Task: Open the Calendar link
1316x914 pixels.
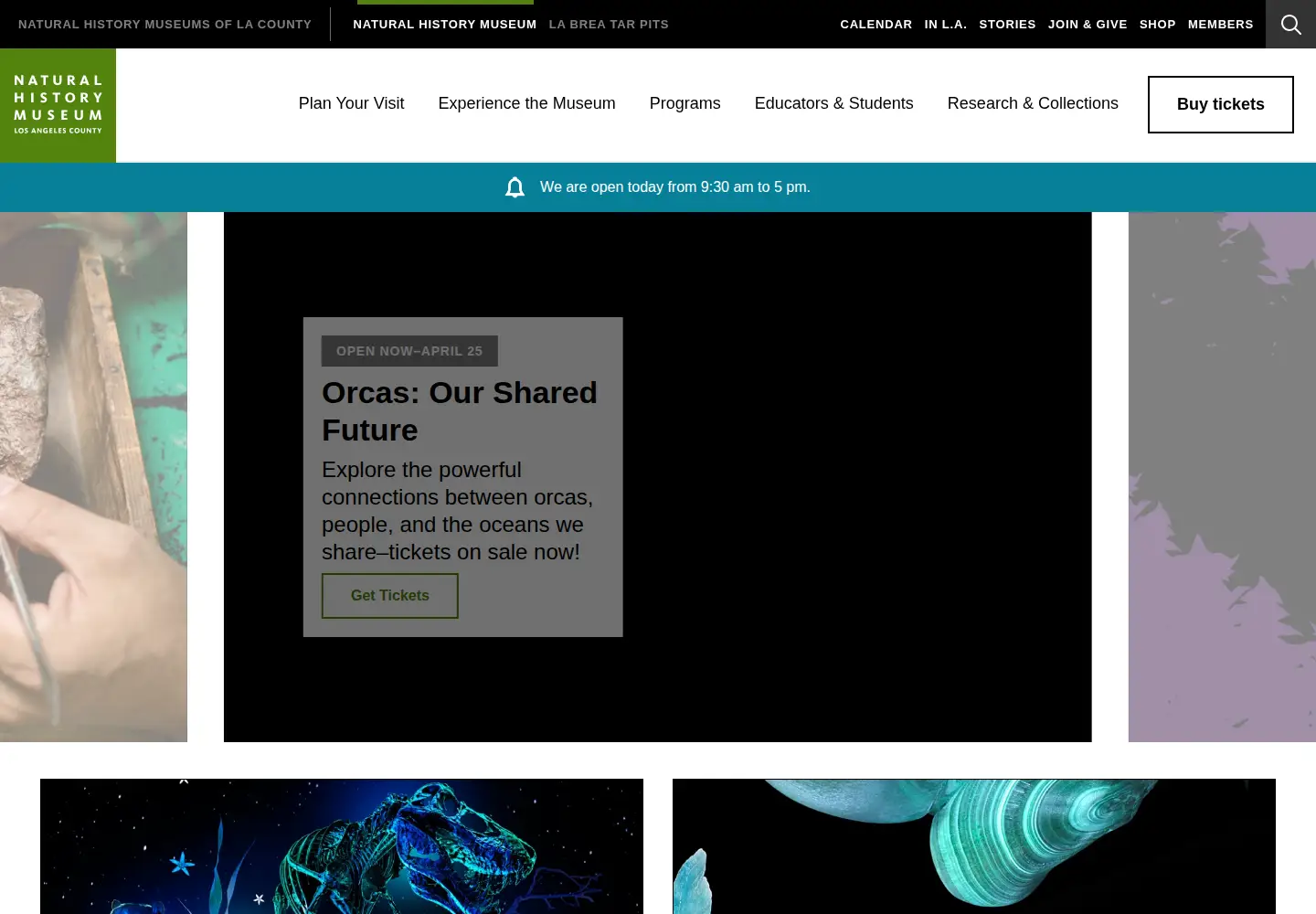Action: point(876,25)
